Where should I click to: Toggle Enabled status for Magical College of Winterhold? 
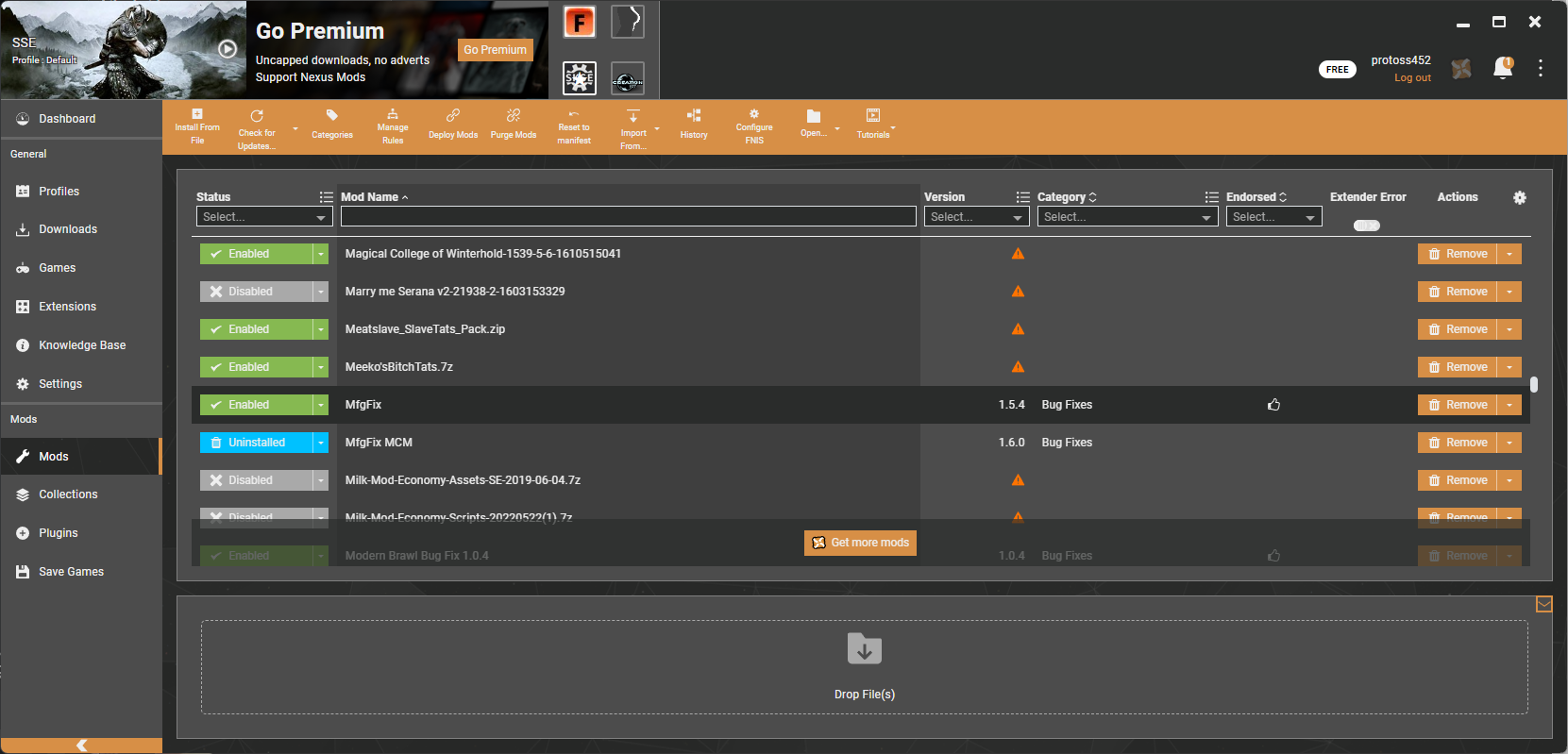tap(256, 254)
